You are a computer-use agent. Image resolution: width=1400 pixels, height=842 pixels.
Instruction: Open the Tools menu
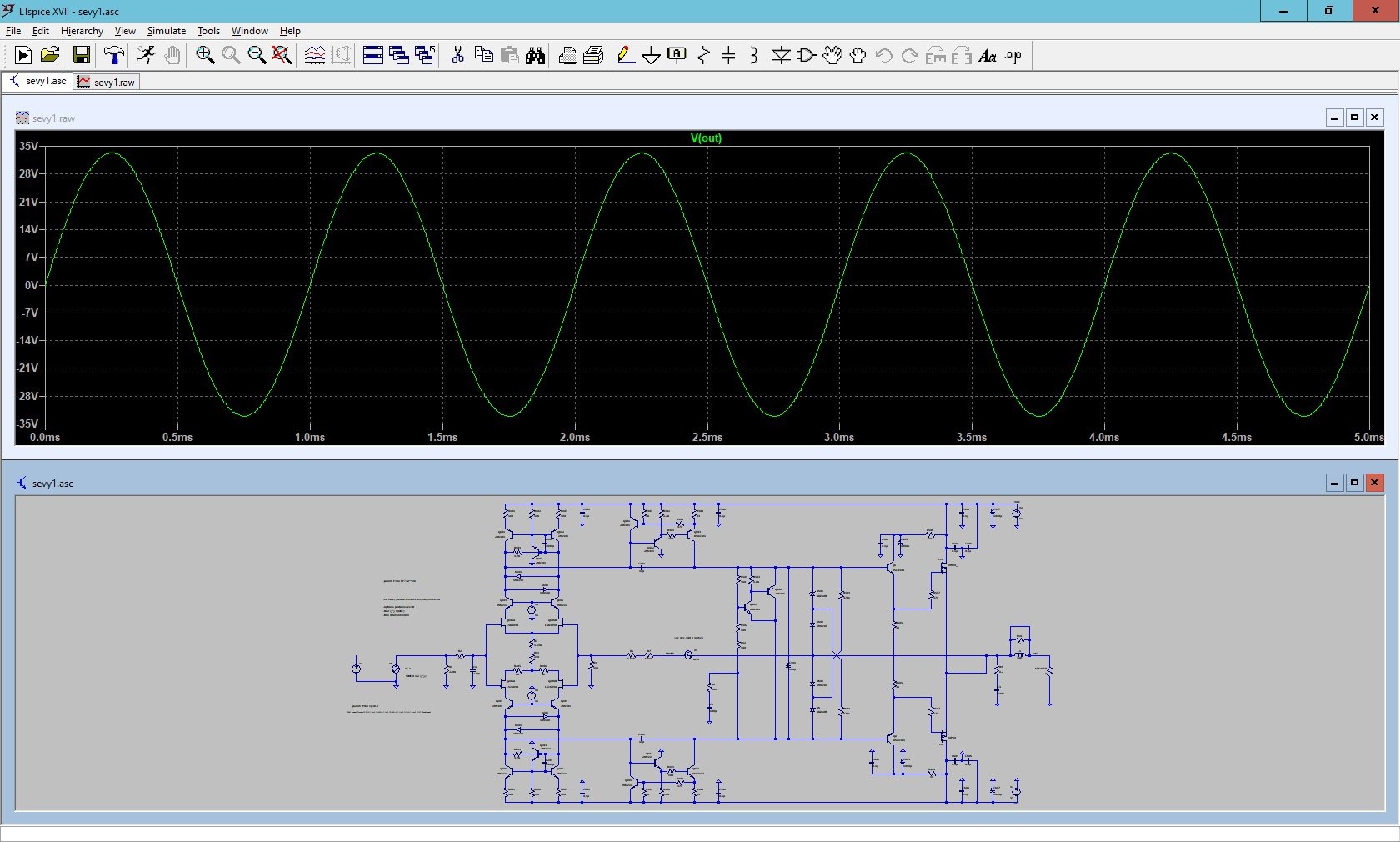point(208,31)
